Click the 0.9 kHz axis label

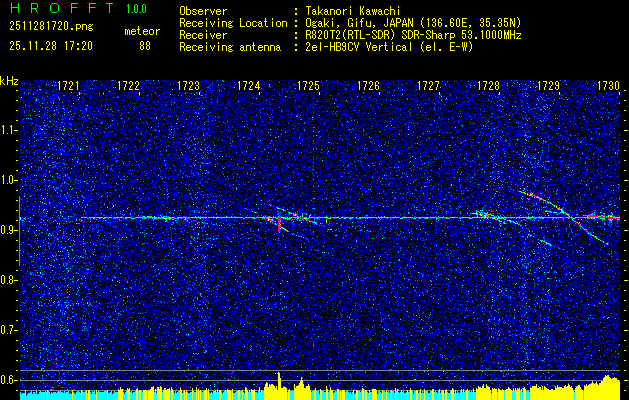[x=8, y=230]
